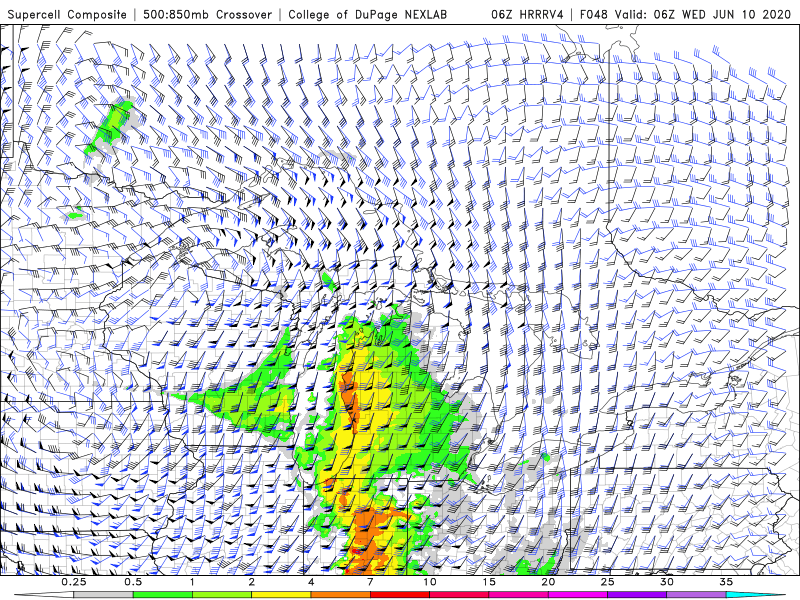This screenshot has width=800, height=600.
Task: Click the legend value 20
Action: point(548,582)
